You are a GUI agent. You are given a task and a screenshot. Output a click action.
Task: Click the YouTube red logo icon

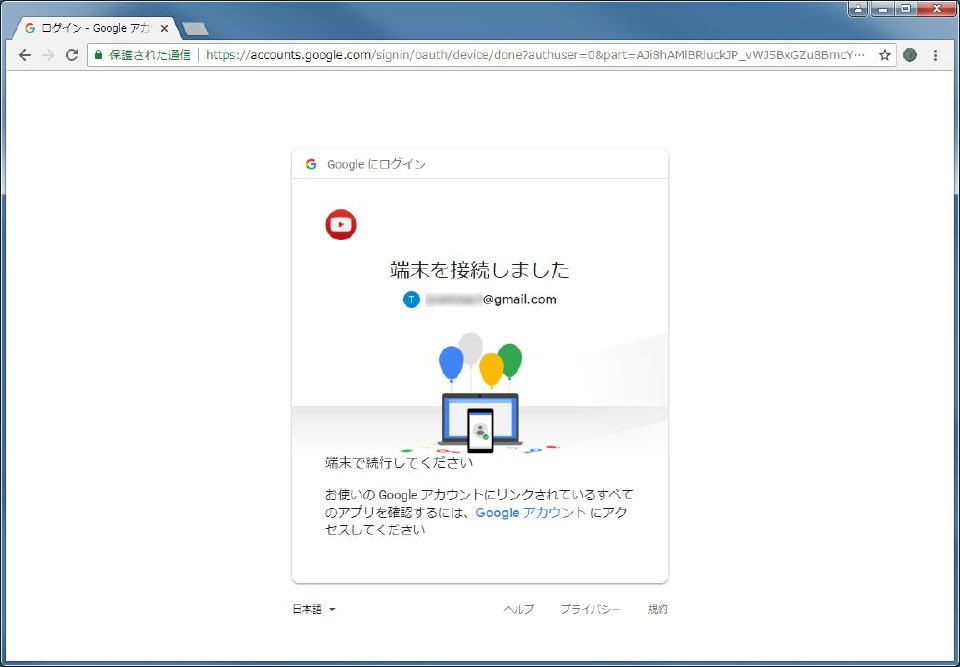coord(341,224)
